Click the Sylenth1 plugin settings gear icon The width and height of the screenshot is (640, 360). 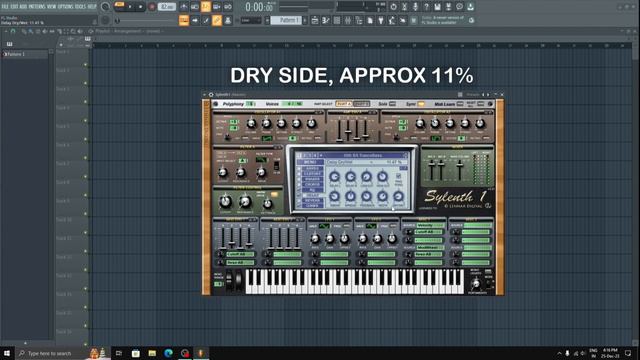(211, 95)
